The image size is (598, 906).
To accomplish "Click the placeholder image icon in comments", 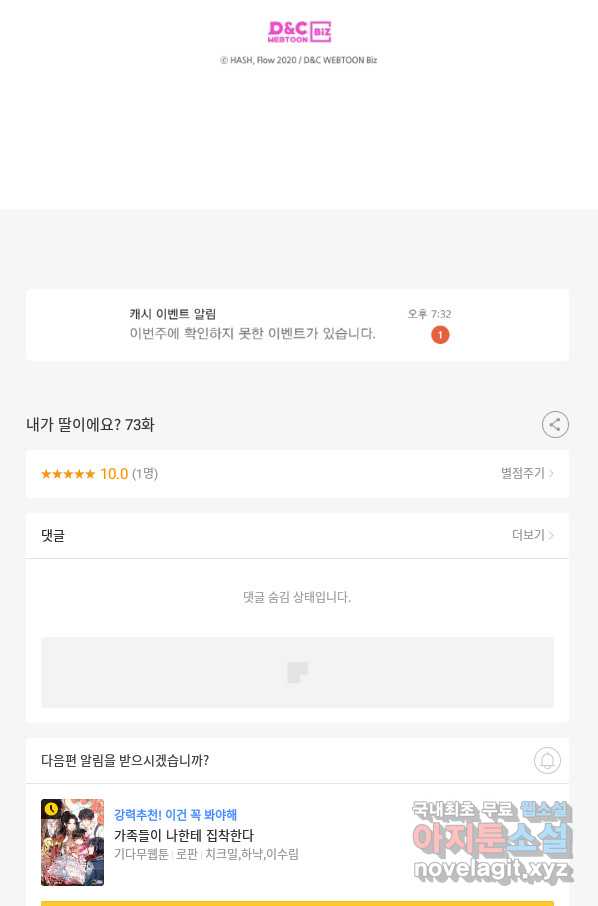I will click(298, 672).
